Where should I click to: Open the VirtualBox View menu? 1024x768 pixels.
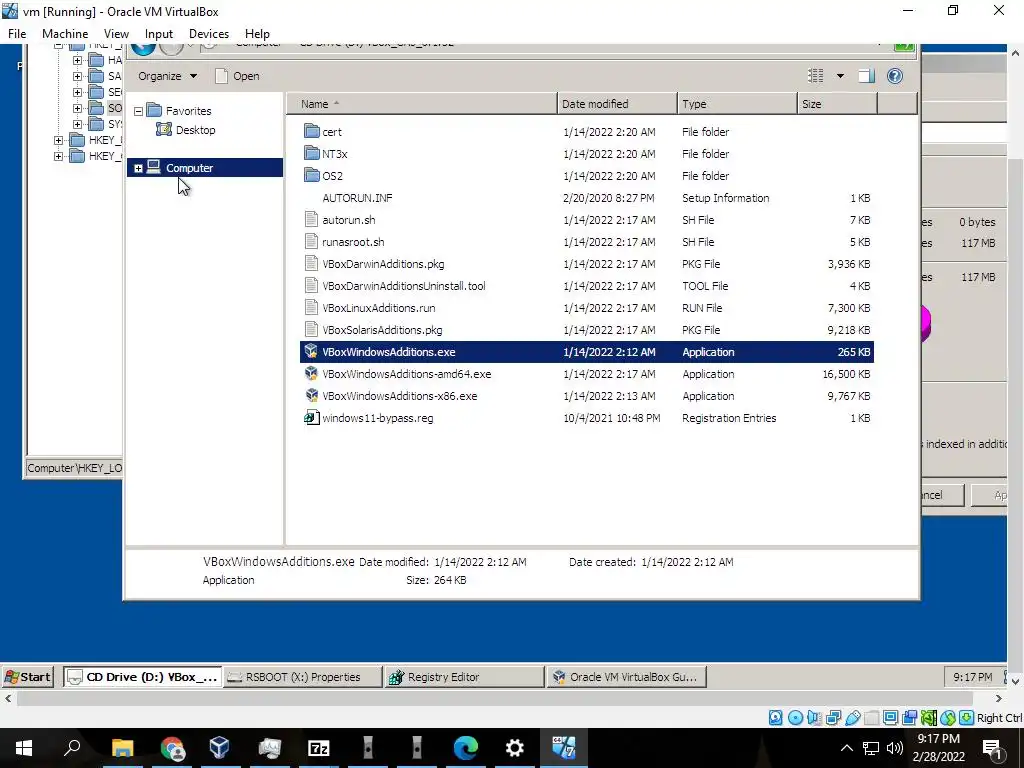(116, 34)
